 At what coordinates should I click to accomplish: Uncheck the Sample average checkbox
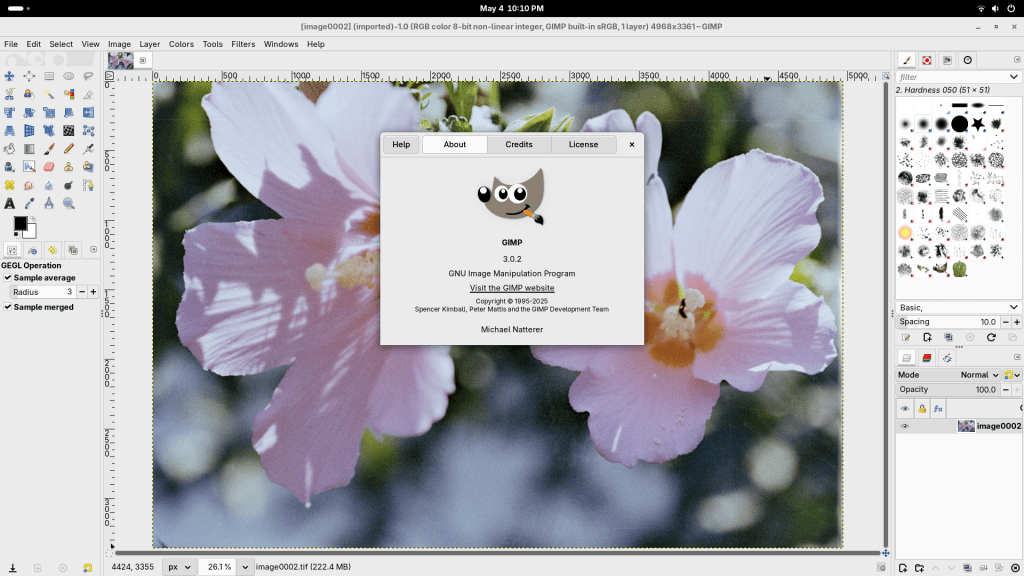click(8, 278)
